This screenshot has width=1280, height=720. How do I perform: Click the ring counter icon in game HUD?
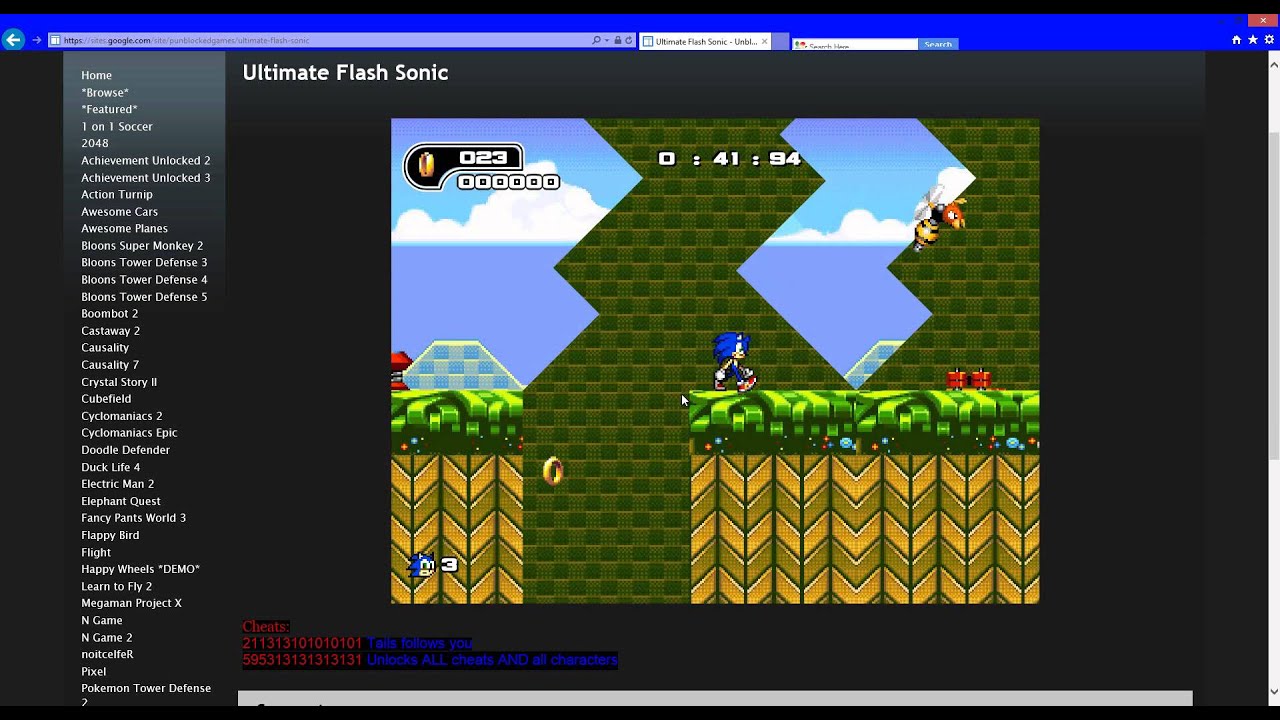426,165
